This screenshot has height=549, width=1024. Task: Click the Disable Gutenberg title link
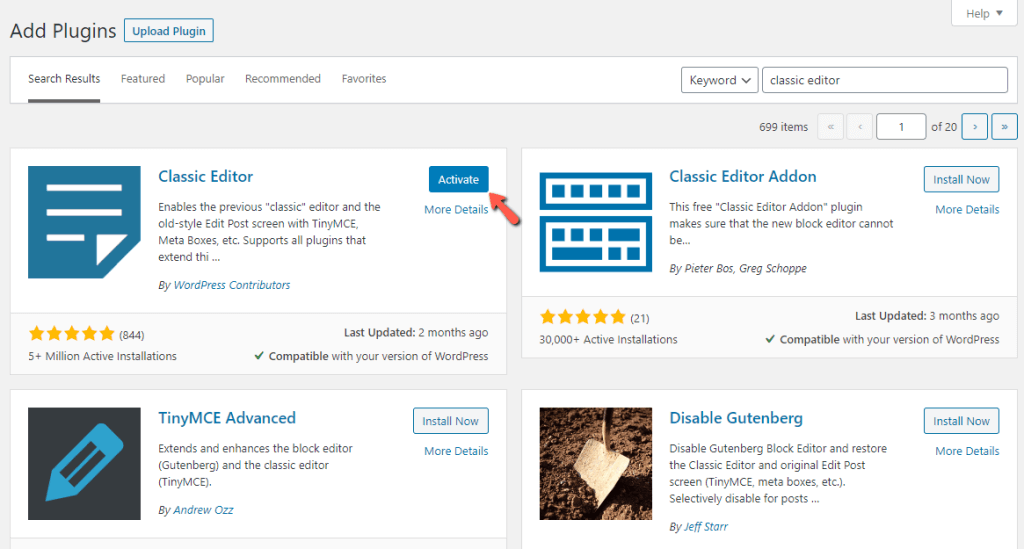tap(736, 418)
